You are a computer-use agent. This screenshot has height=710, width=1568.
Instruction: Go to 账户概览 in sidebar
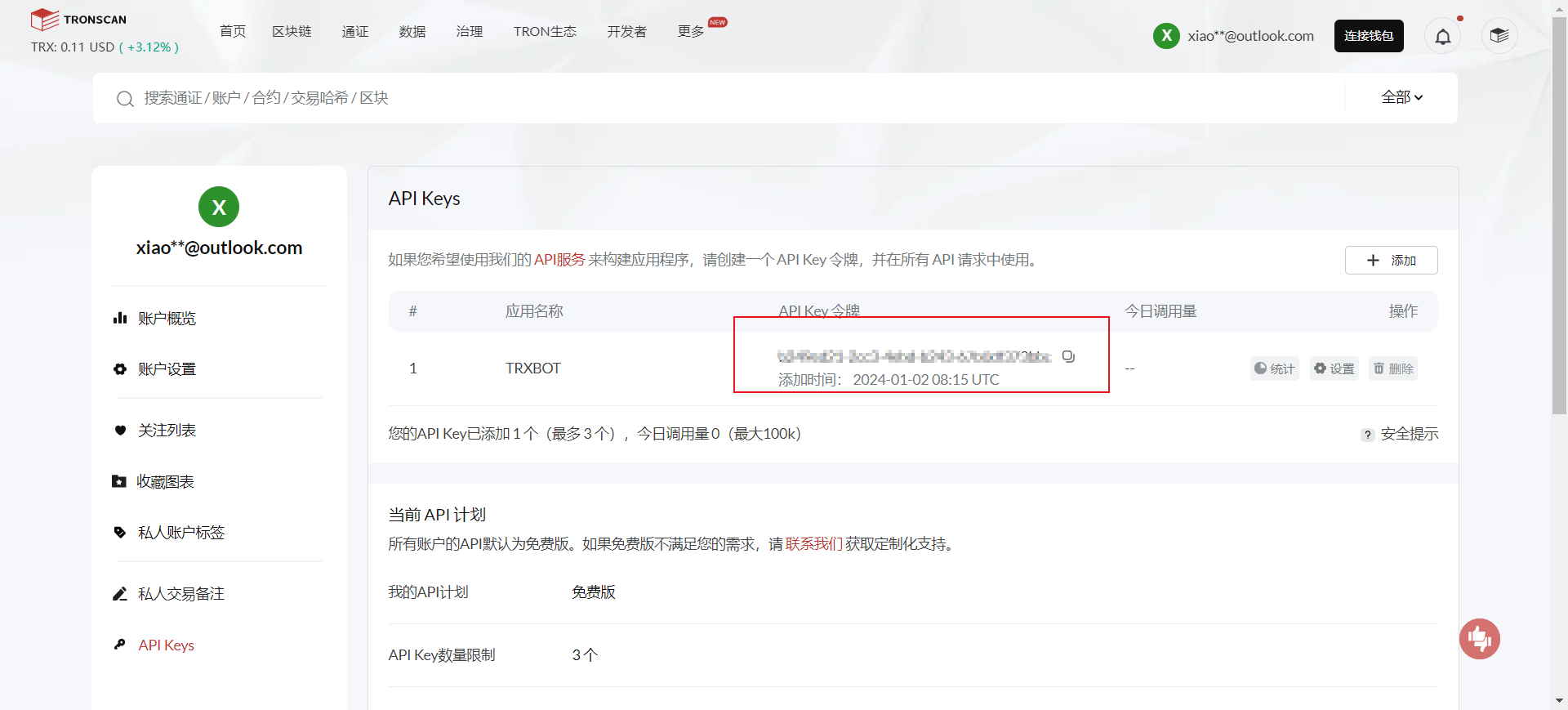point(167,319)
